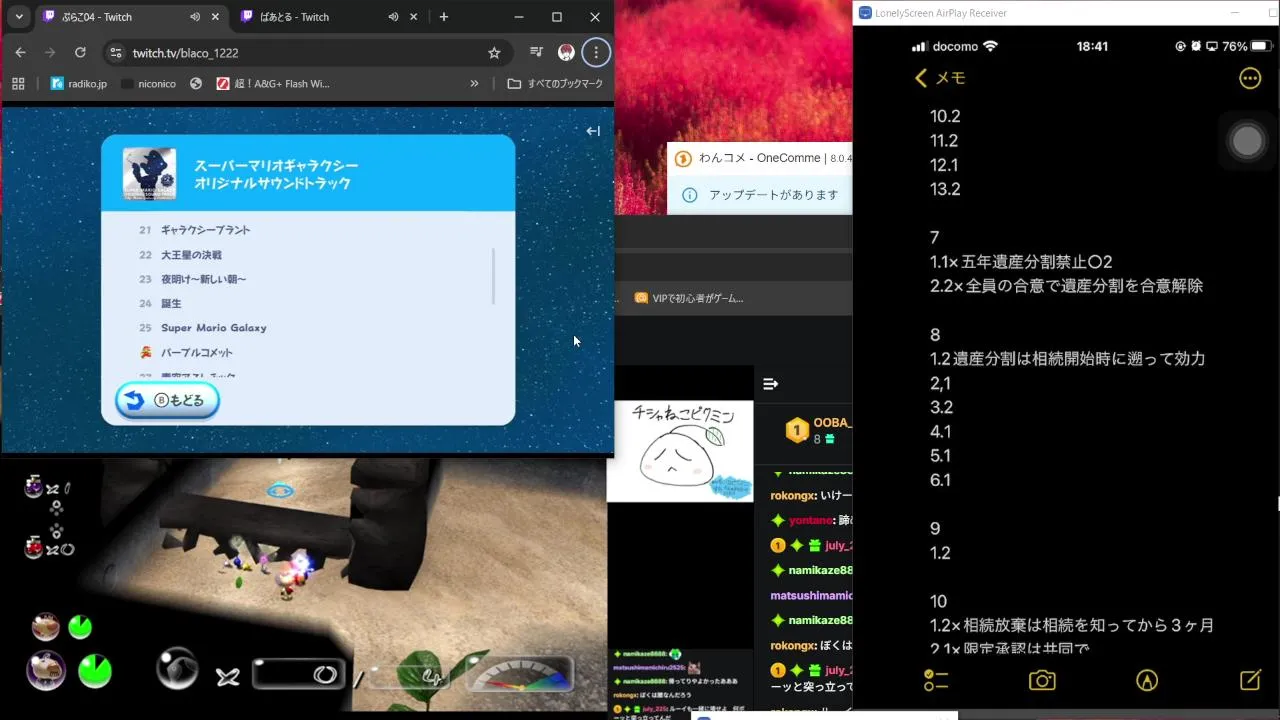Screen dimensions: 1280x720
Task: Select track 22 大王星の決戦
Action: click(191, 255)
